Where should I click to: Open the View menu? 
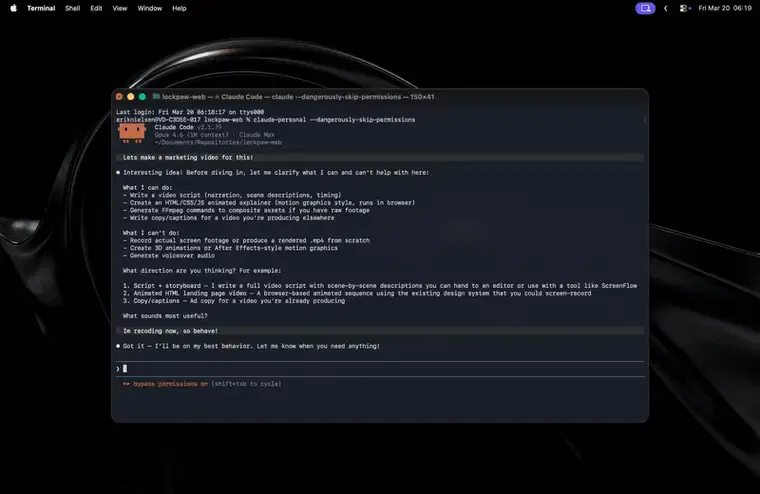coord(120,8)
